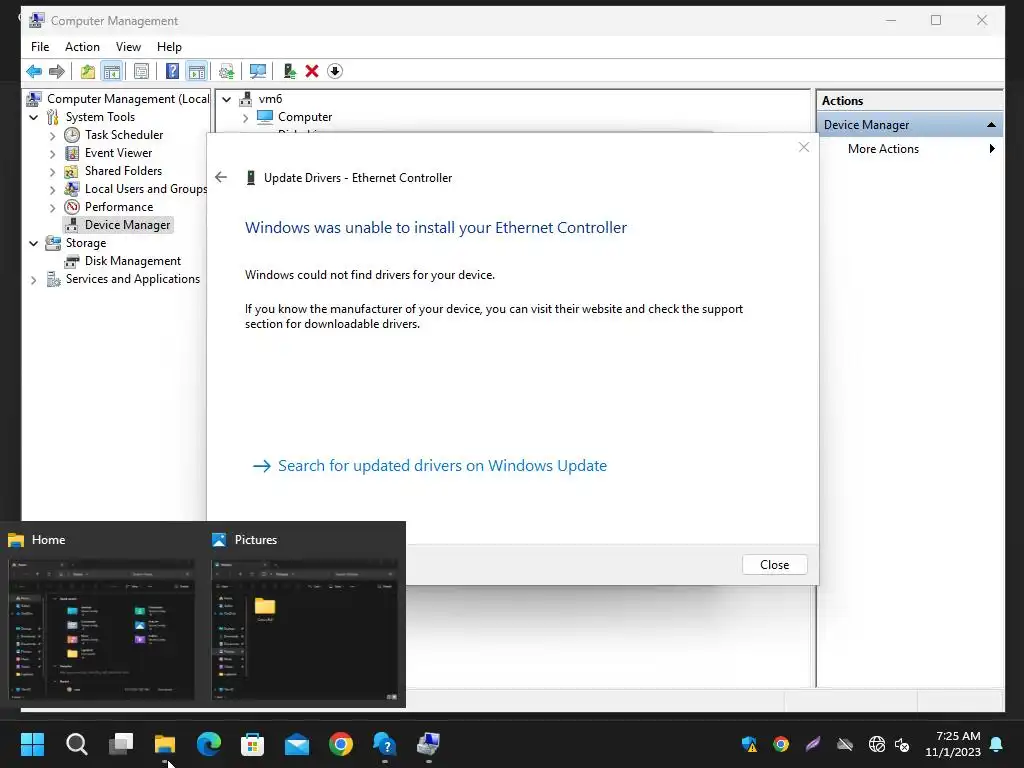Collapse the Device Manager actions section arrow
Image resolution: width=1024 pixels, height=768 pixels.
(991, 125)
